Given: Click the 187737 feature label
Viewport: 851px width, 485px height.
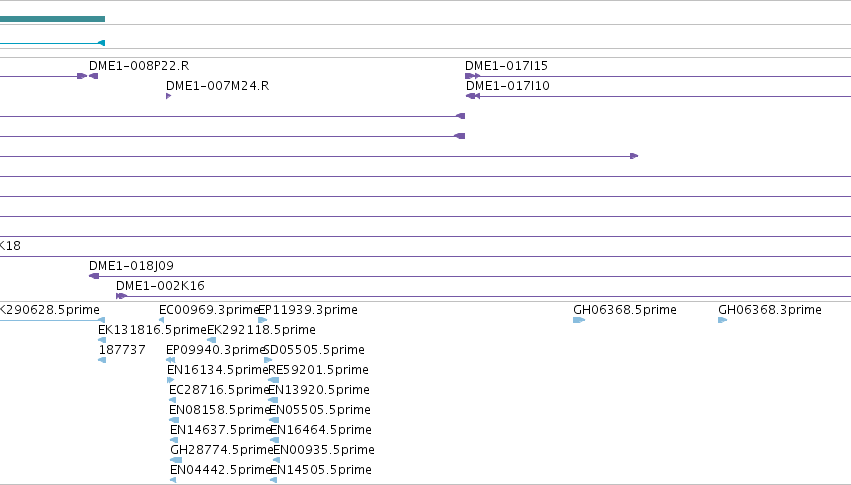Looking at the screenshot, I should [122, 350].
